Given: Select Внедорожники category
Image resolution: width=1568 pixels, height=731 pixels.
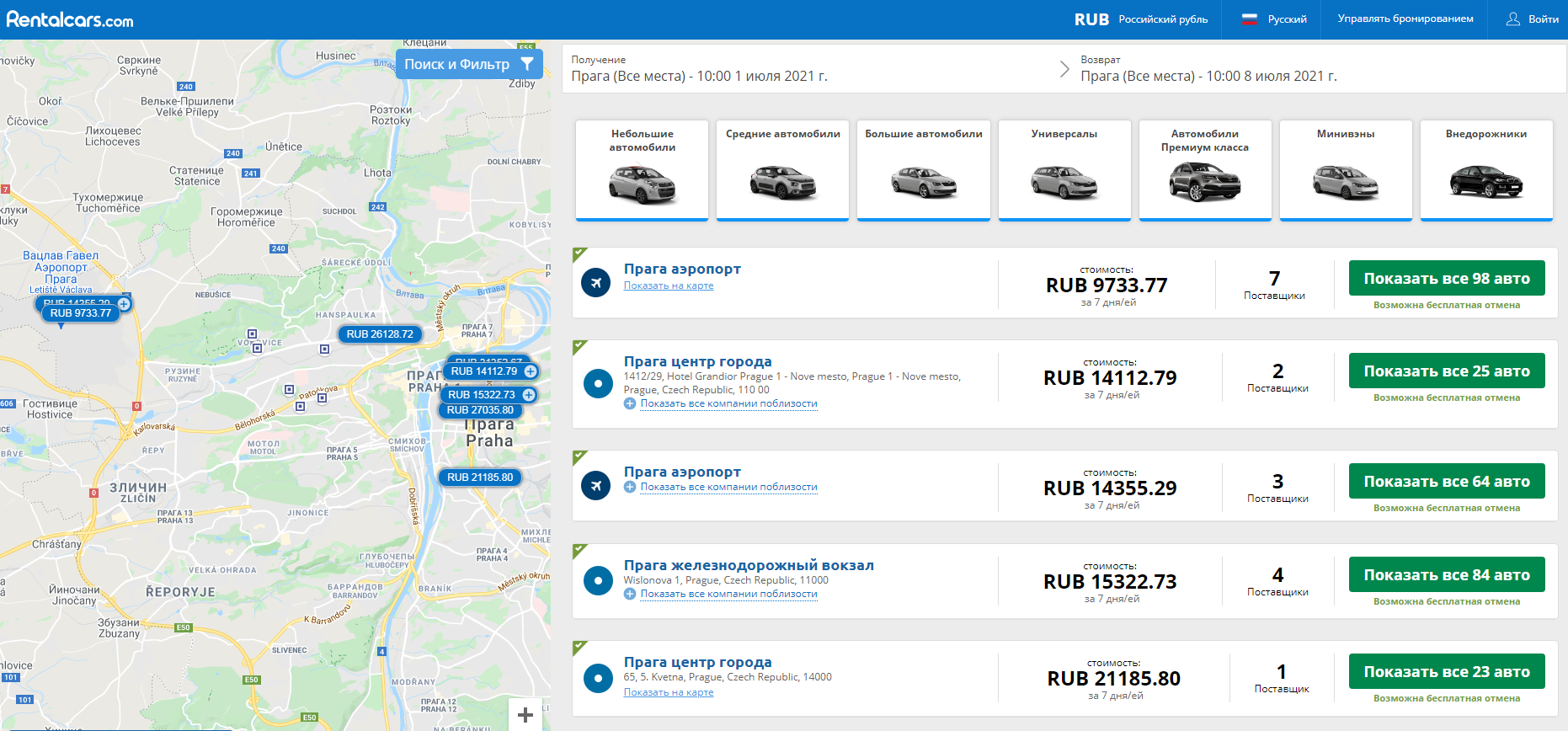Looking at the screenshot, I should click(x=1486, y=170).
